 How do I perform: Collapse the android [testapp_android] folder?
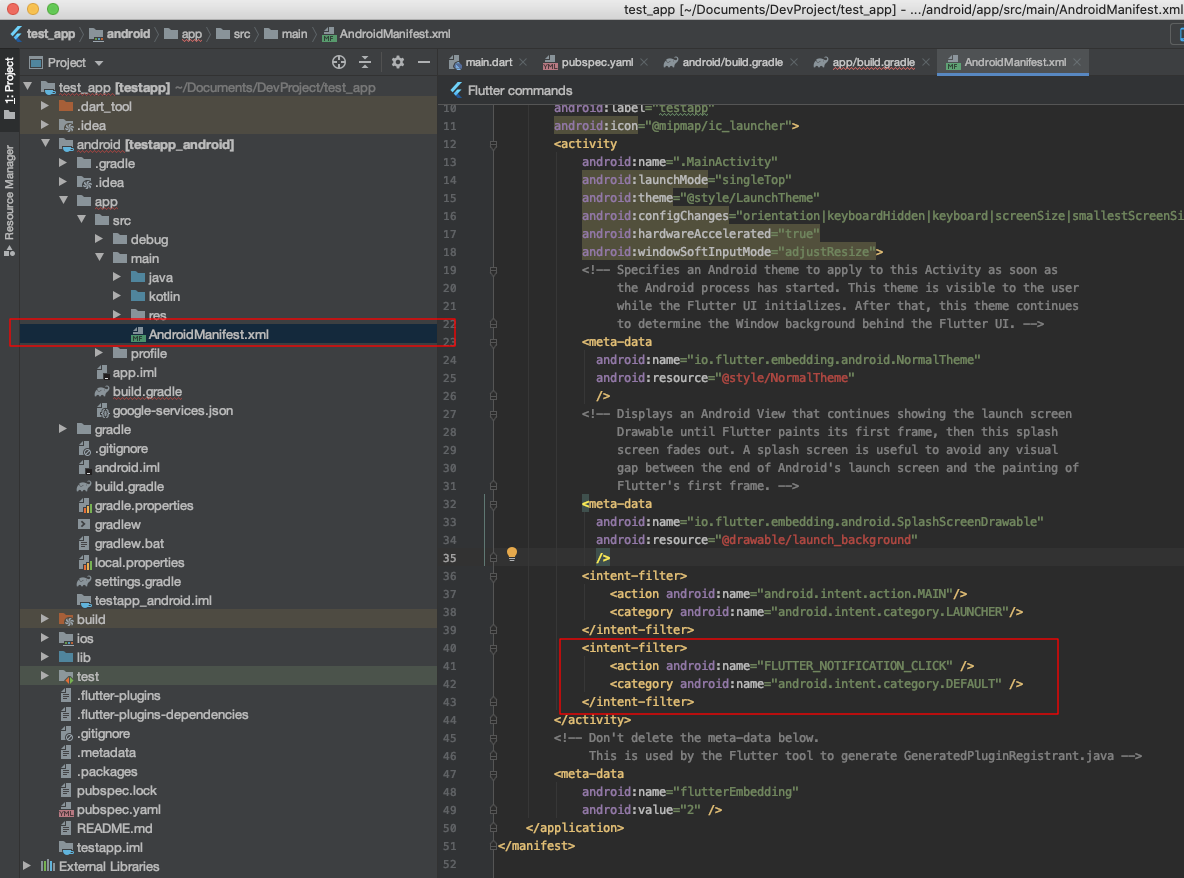45,143
